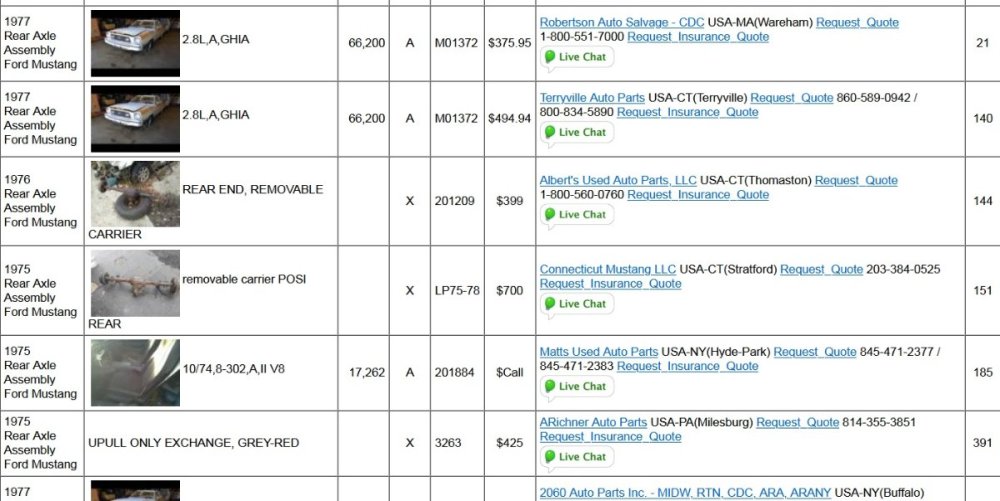Open Robertson Auto Salvage - CDC link
Screen dimensions: 1000x501
622,22
